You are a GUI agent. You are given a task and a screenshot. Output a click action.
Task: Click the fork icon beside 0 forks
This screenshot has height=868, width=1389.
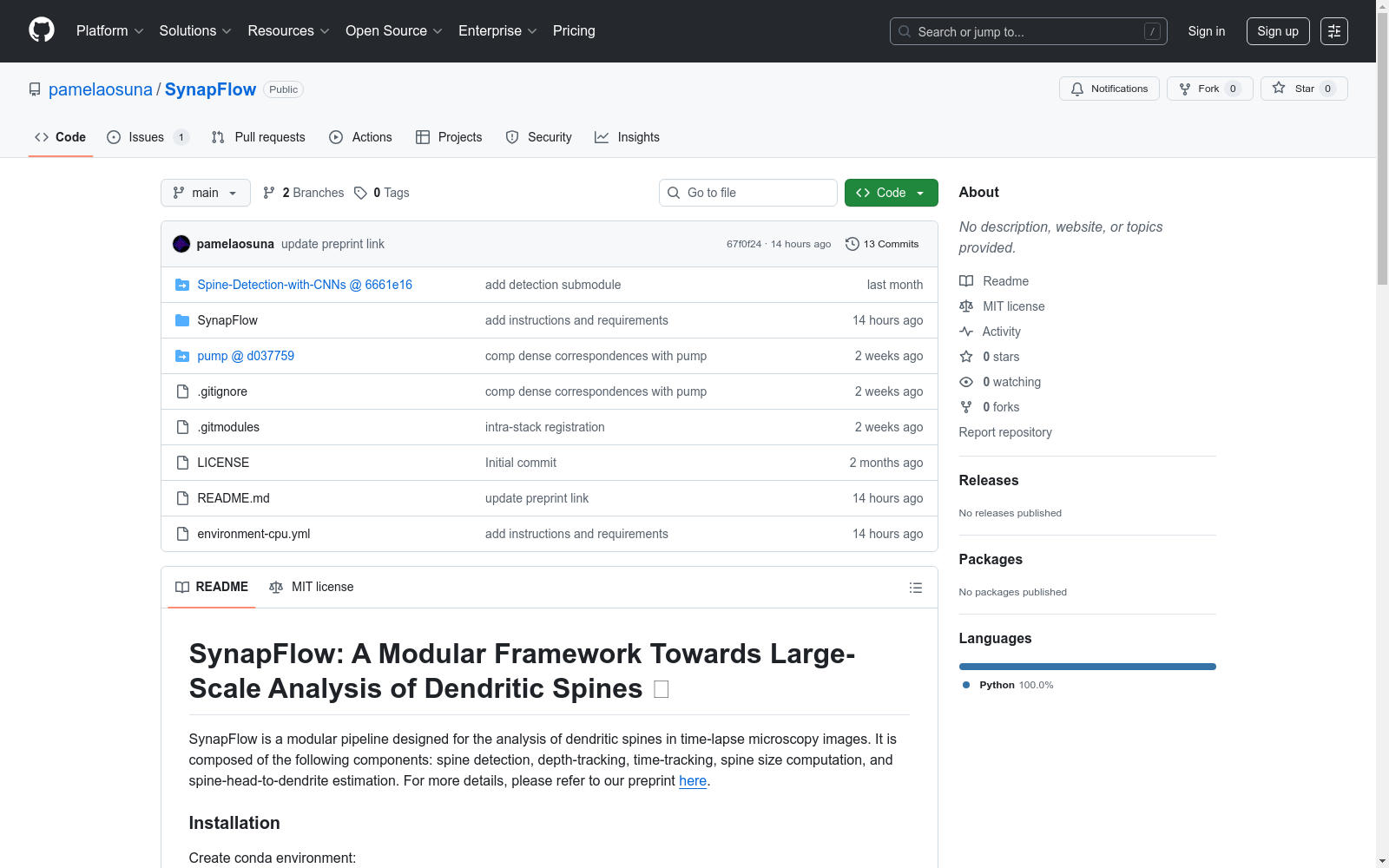tap(966, 407)
